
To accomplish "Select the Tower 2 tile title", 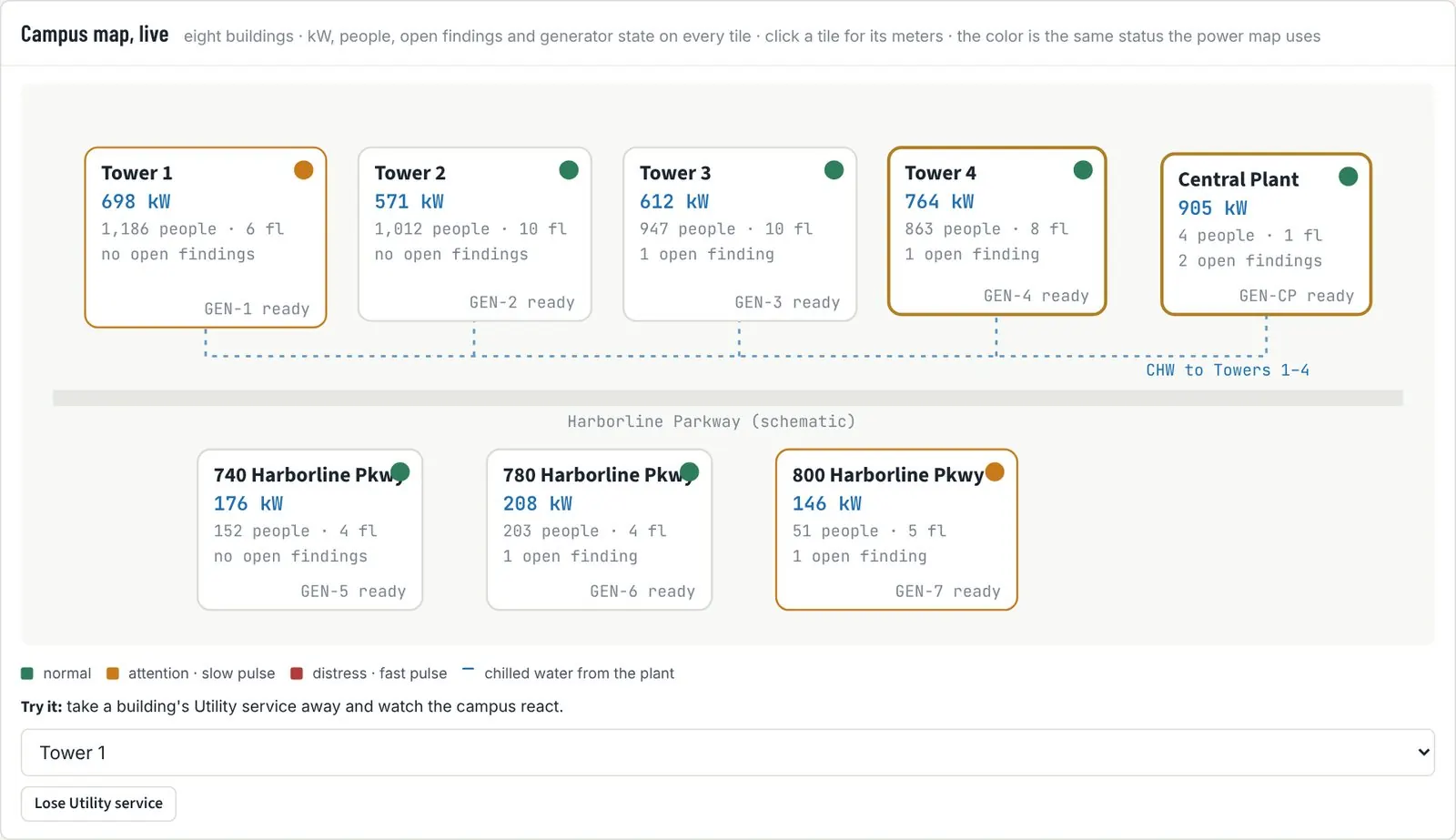I will point(409,173).
